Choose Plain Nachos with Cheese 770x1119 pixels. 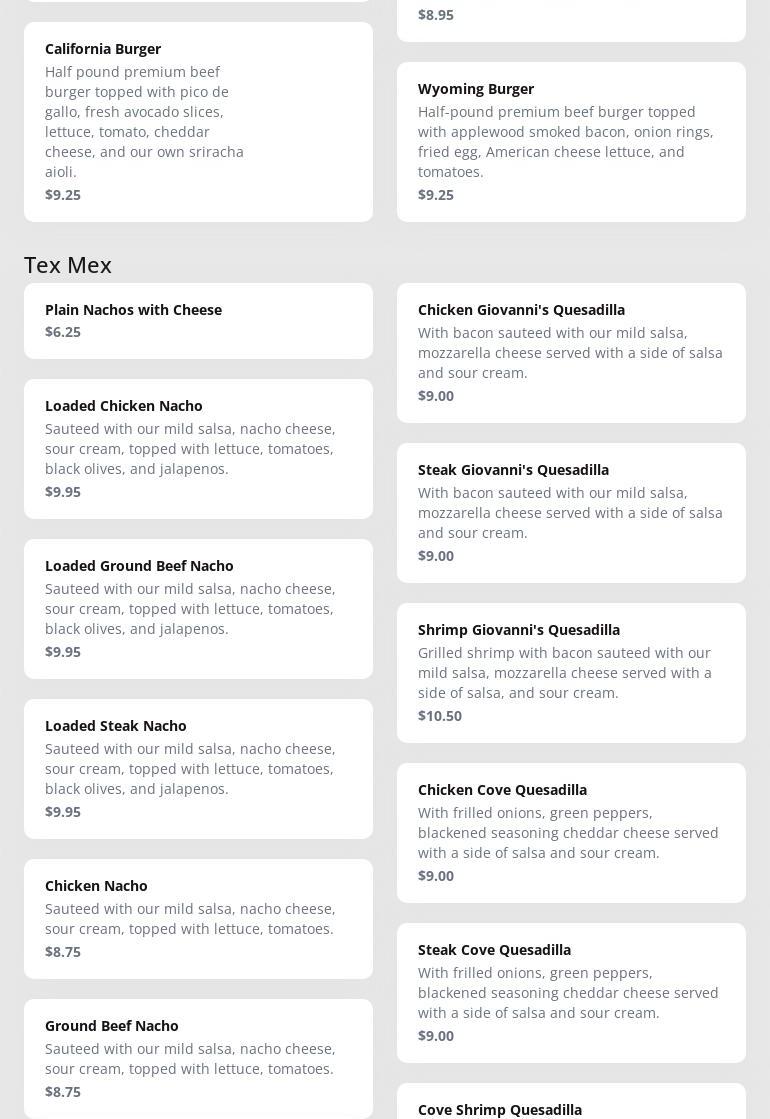[x=198, y=321]
